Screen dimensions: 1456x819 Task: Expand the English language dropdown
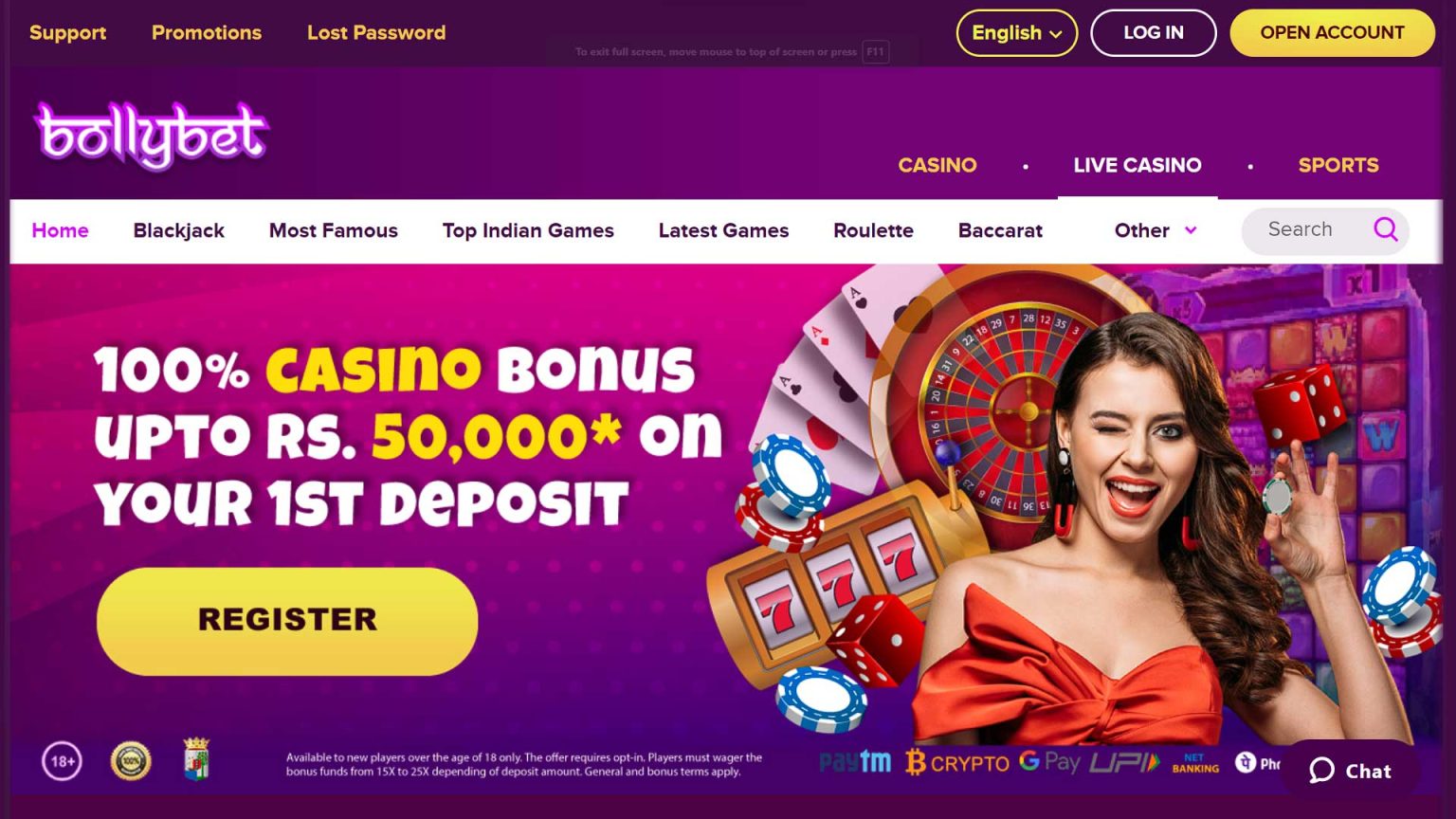point(1016,32)
